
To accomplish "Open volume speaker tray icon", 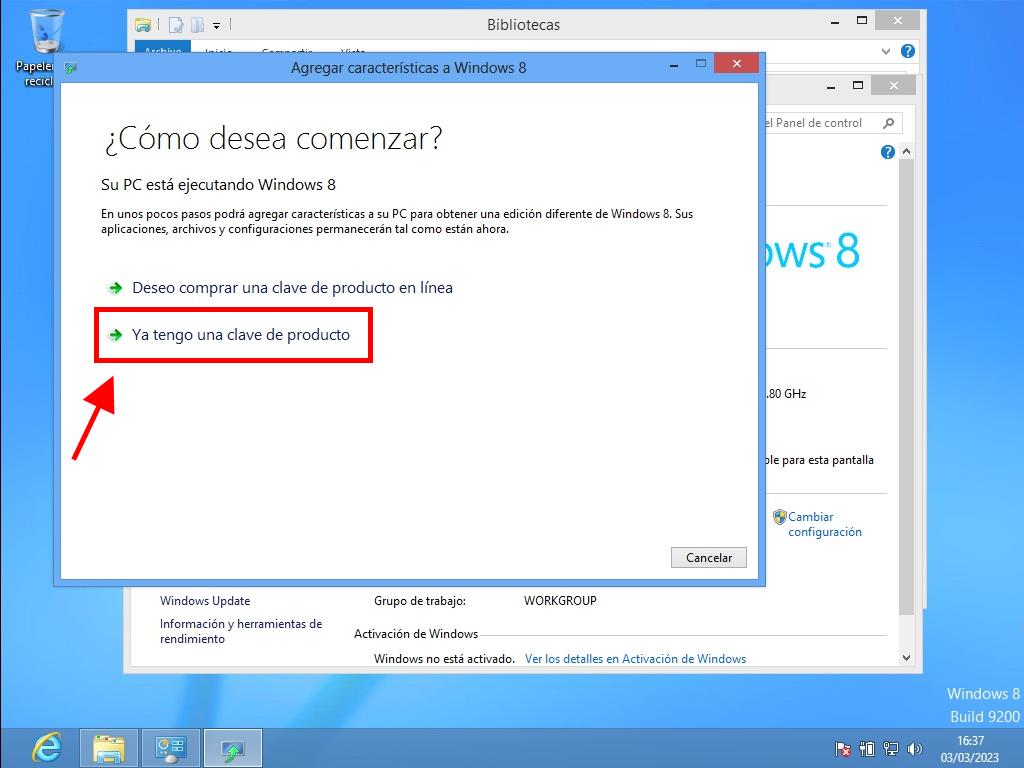I will pyautogui.click(x=914, y=749).
